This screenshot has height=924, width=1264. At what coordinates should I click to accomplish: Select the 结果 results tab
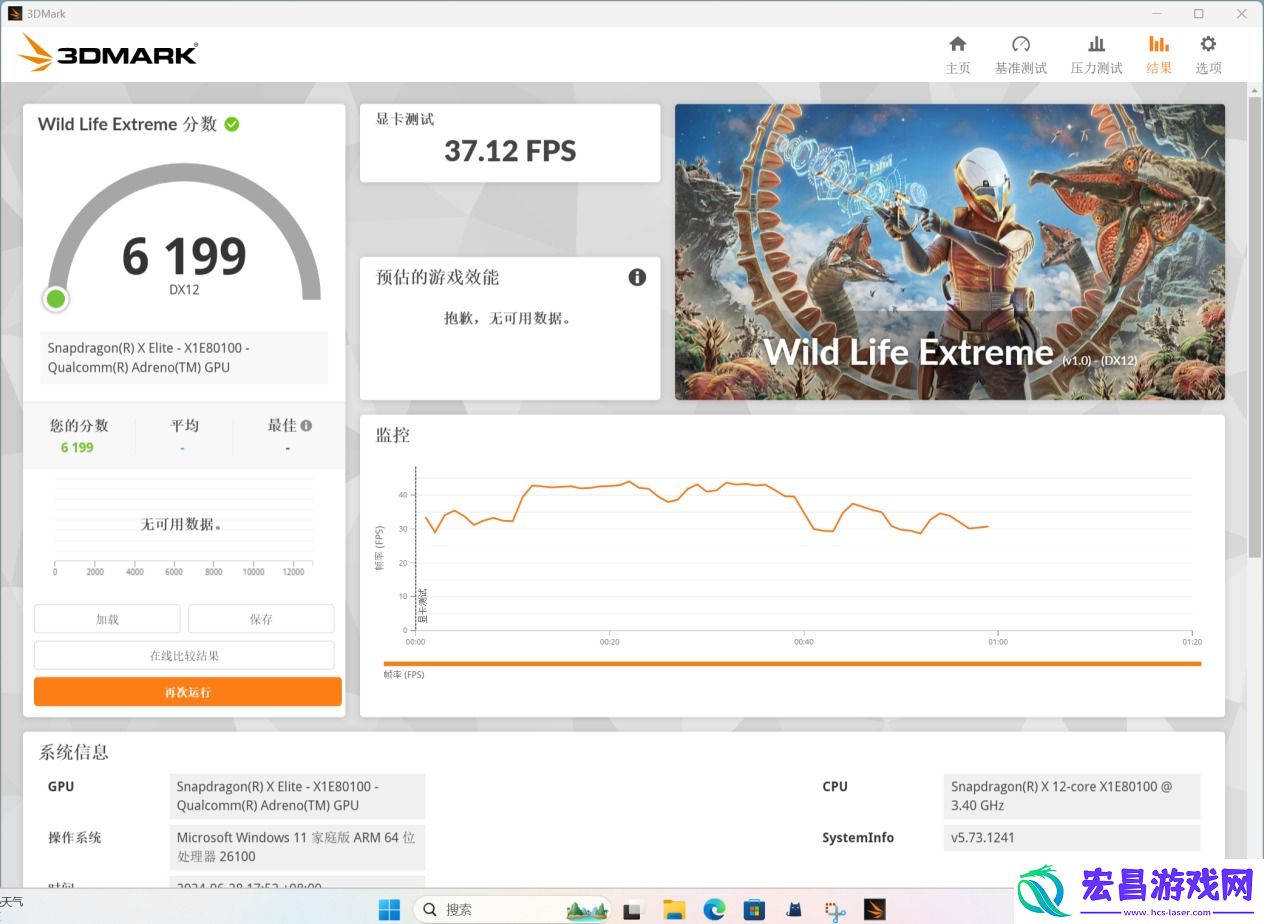[x=1159, y=54]
